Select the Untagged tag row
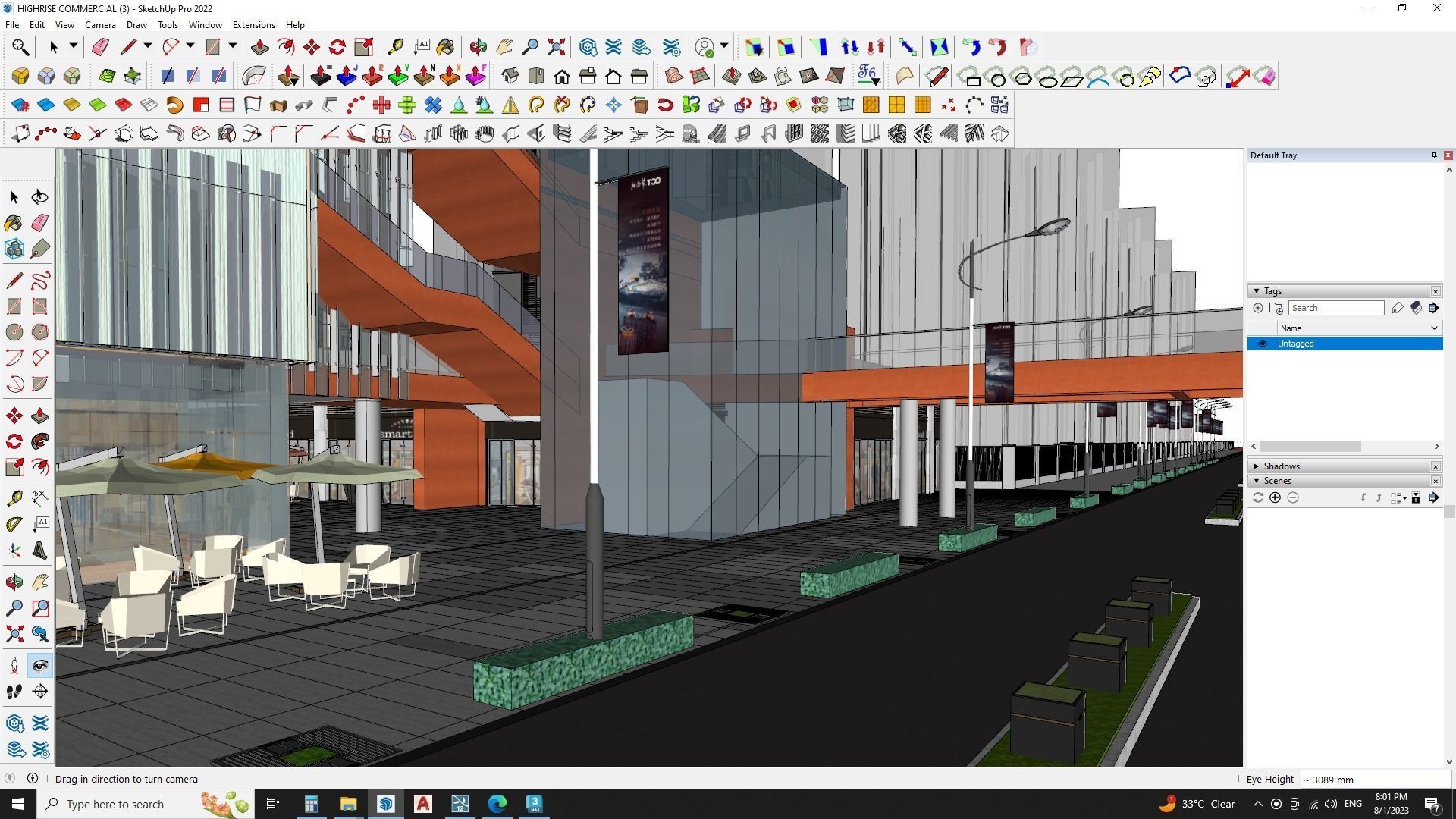Viewport: 1456px width, 819px height. 1345,344
